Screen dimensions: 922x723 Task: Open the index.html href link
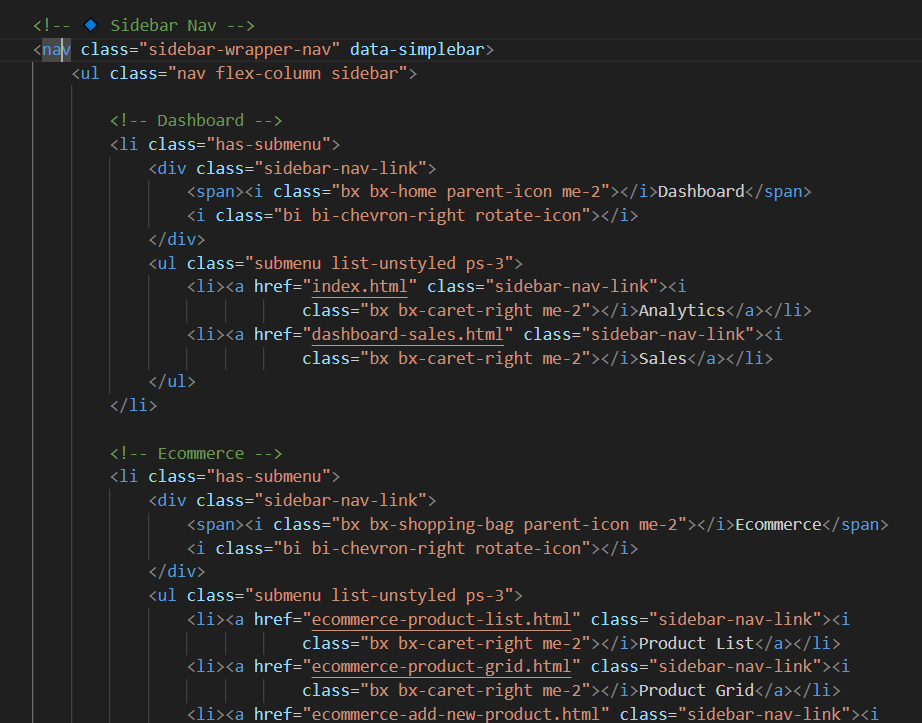click(x=360, y=287)
